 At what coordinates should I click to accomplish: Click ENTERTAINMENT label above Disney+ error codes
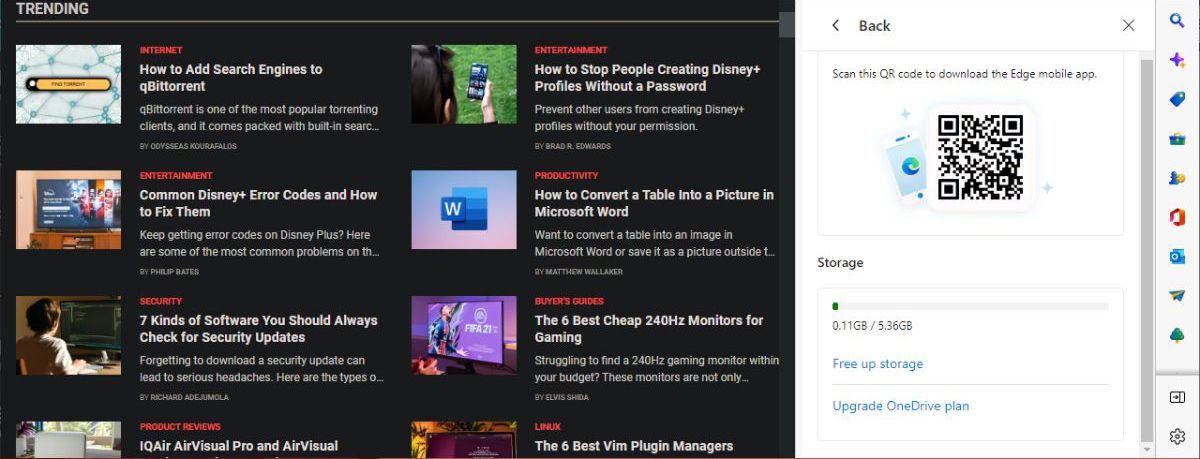pos(176,176)
